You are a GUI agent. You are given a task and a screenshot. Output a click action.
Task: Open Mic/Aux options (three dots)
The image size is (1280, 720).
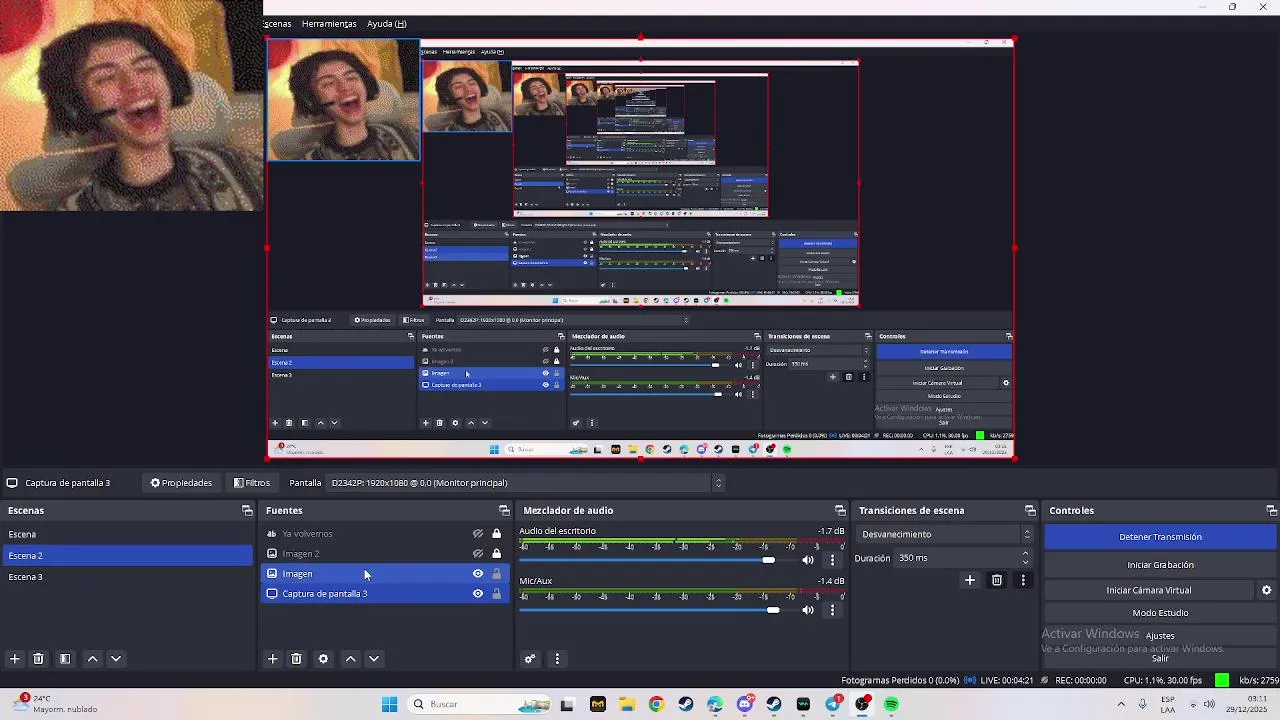832,610
